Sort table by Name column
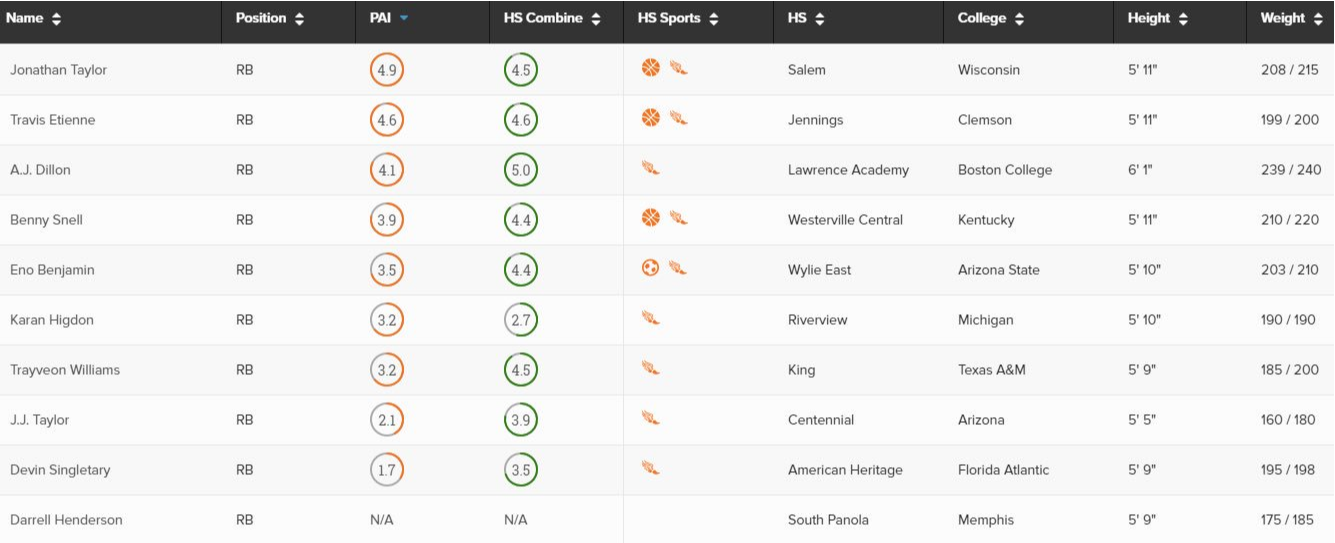Image resolution: width=1335 pixels, height=543 pixels. (34, 19)
